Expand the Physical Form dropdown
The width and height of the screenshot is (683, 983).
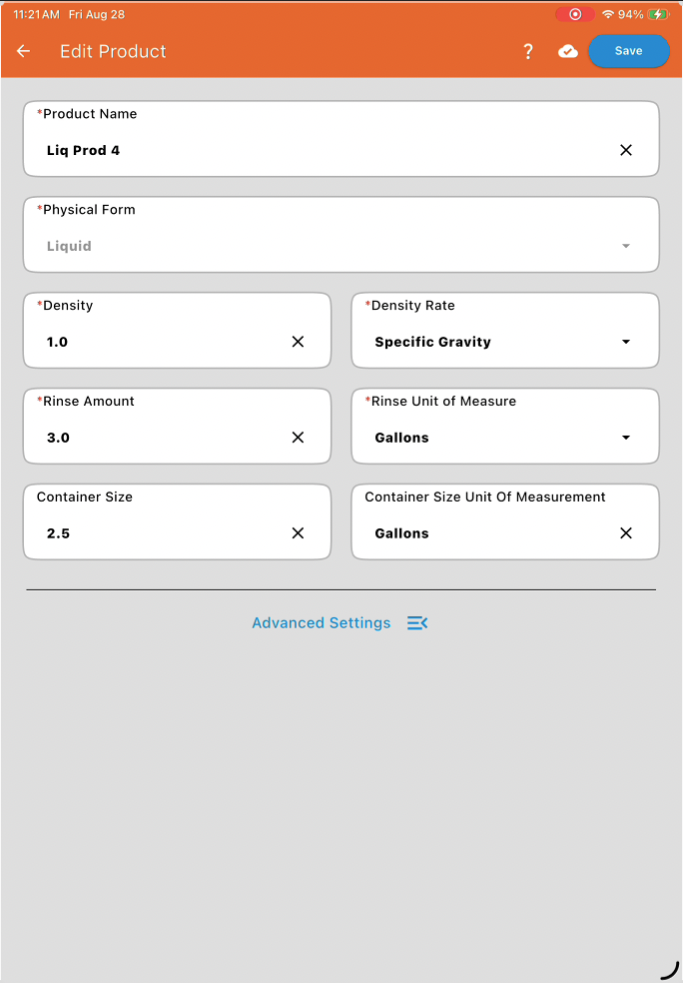click(341, 235)
